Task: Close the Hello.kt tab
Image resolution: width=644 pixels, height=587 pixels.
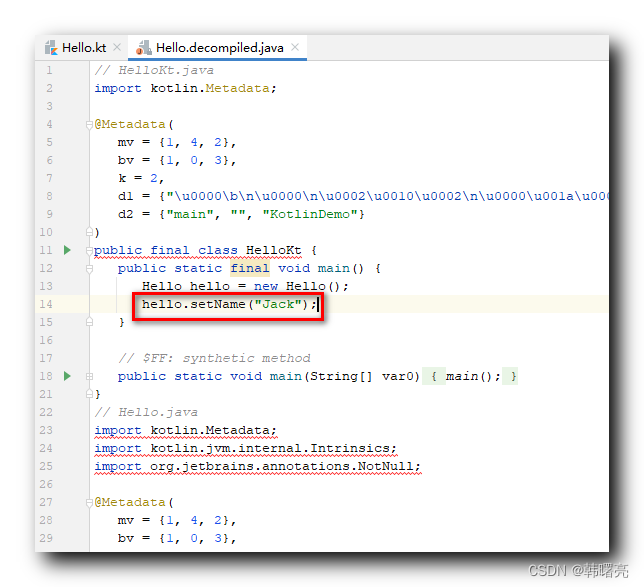Action: (117, 48)
